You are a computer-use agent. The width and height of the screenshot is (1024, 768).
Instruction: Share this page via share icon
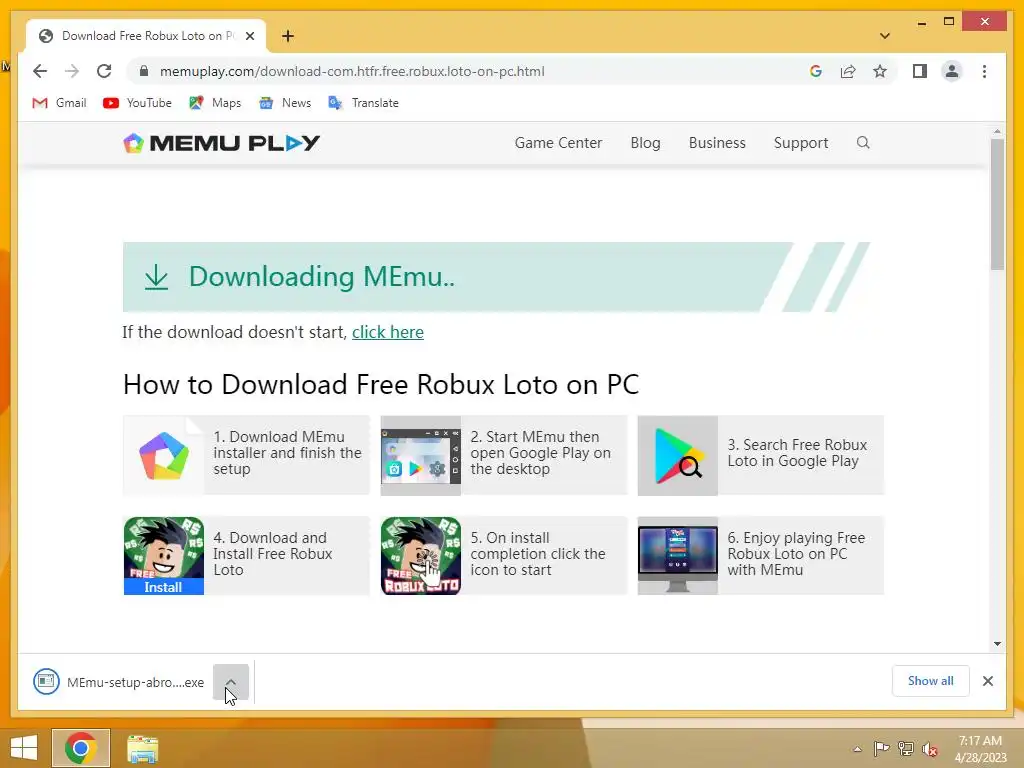848,71
